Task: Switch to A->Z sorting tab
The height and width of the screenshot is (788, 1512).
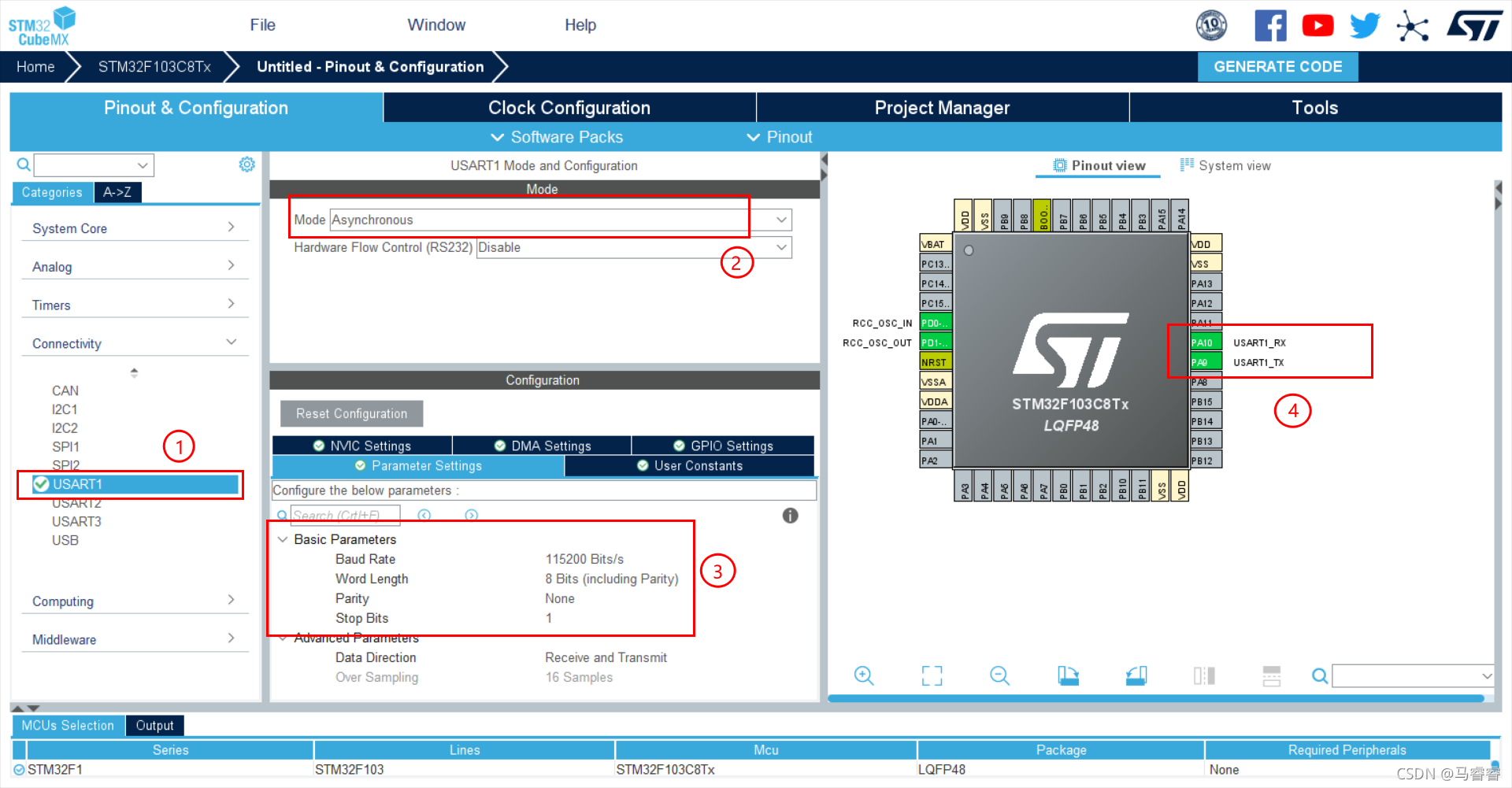Action: tap(117, 192)
